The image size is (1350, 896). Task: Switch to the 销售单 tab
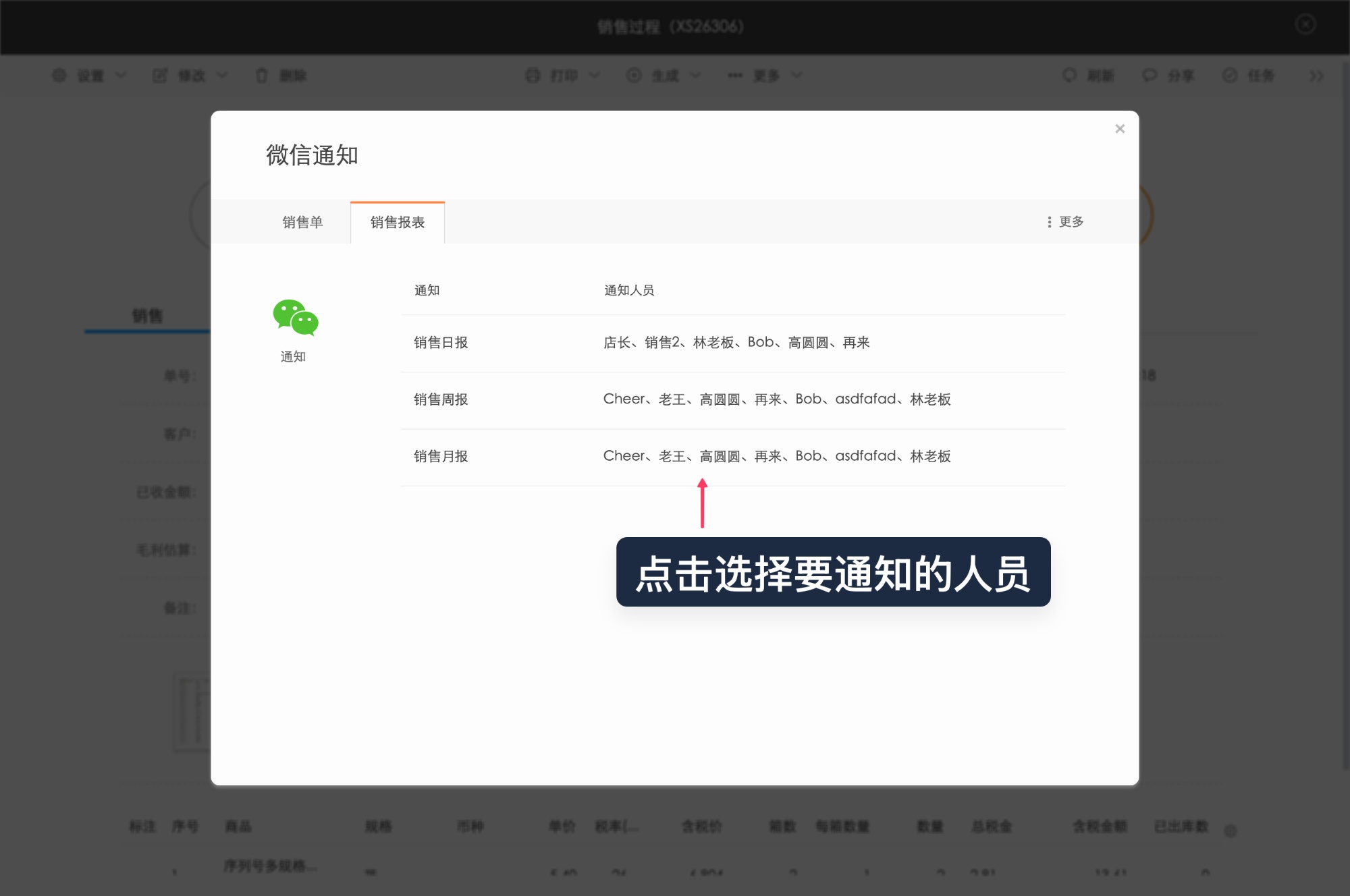[x=303, y=221]
